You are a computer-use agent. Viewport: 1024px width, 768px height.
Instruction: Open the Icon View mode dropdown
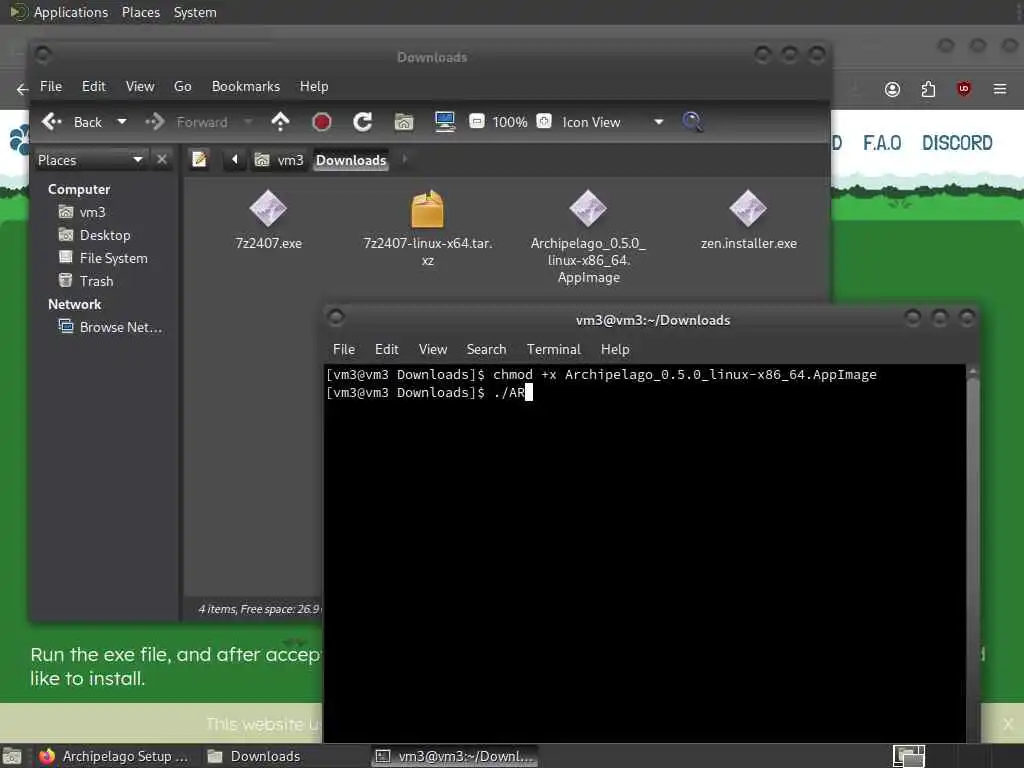pos(613,122)
